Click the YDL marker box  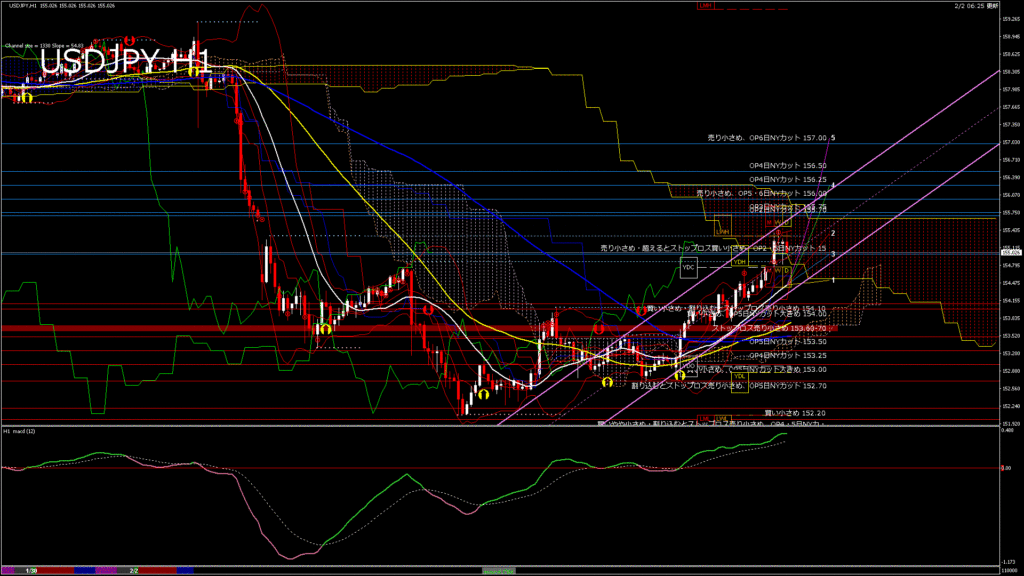[x=740, y=377]
